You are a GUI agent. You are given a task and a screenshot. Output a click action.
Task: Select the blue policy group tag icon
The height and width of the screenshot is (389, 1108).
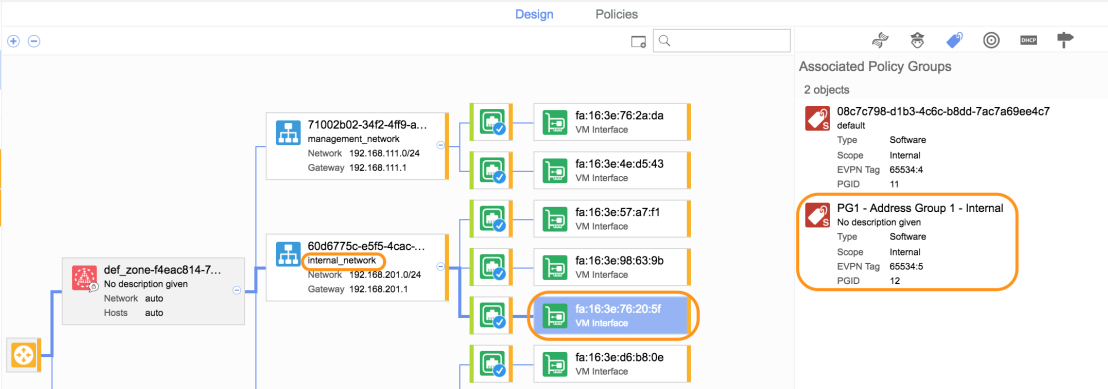[x=955, y=40]
